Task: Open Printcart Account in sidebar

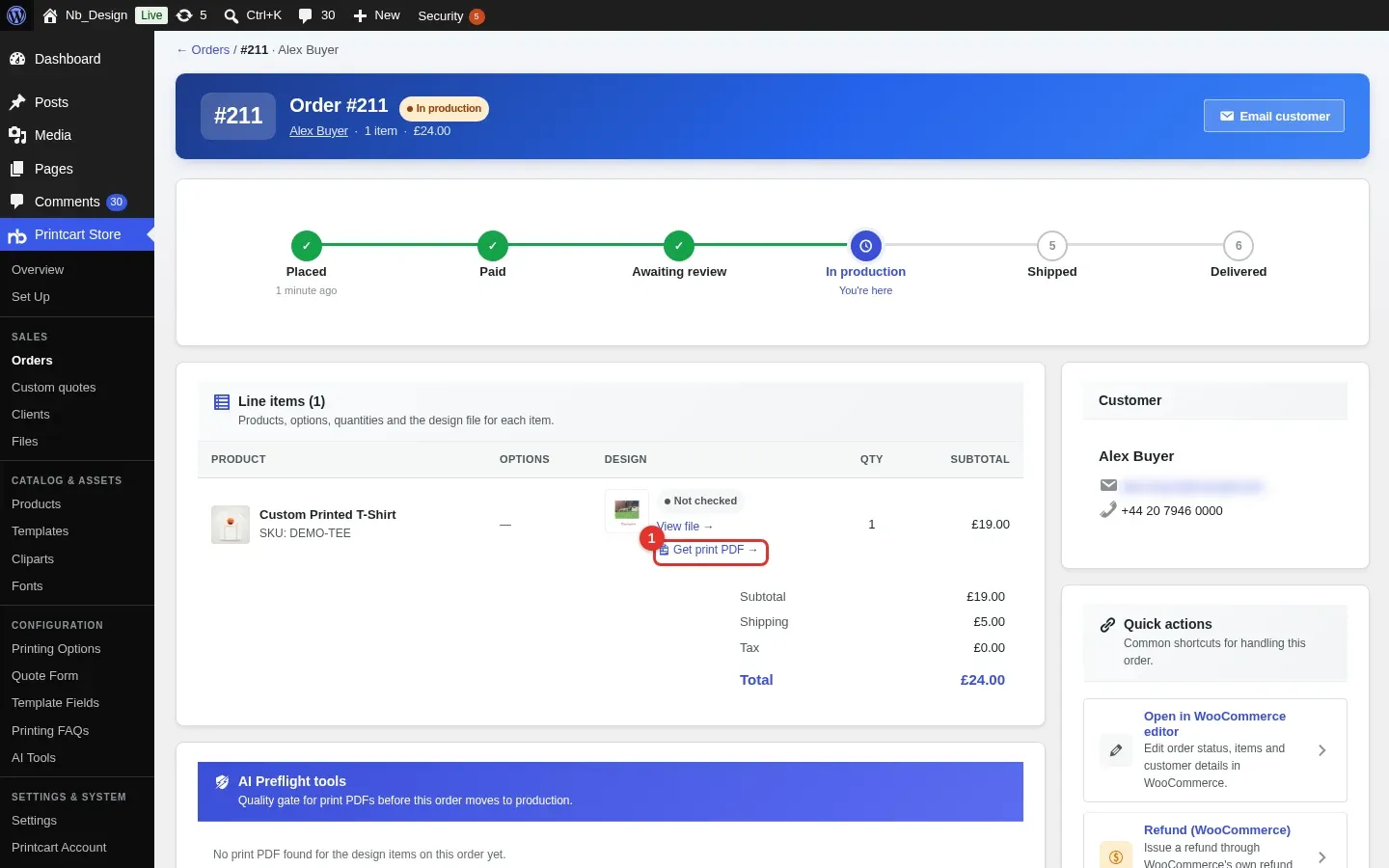Action: click(x=59, y=848)
